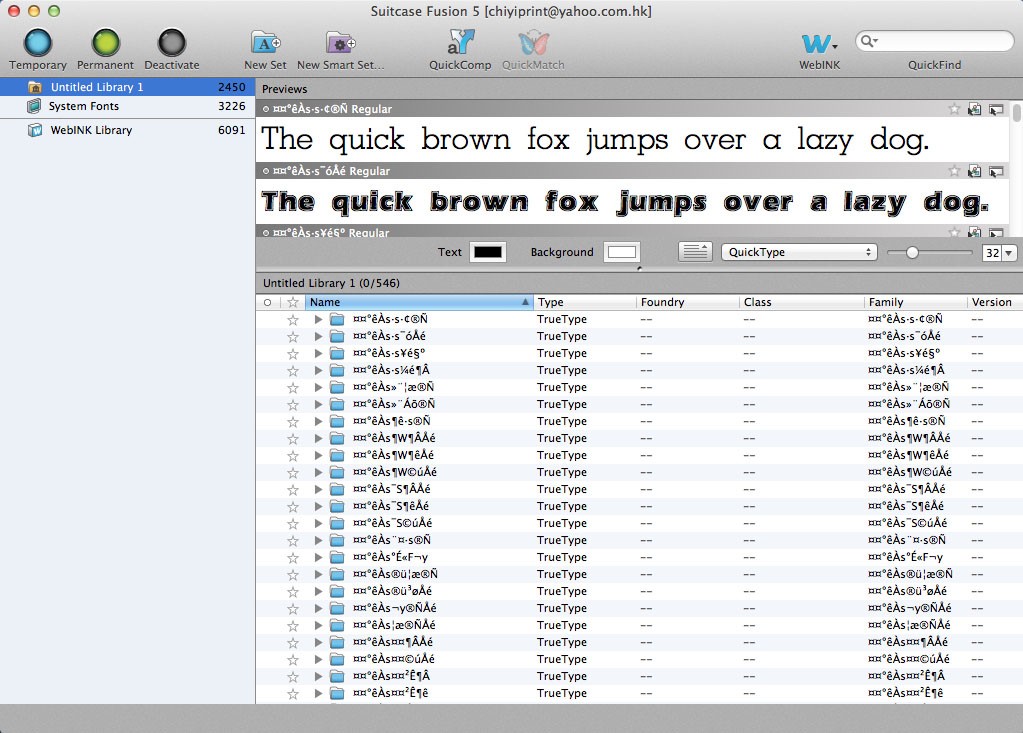This screenshot has width=1023, height=733.
Task: Click the text alignment preview button
Action: tap(695, 252)
